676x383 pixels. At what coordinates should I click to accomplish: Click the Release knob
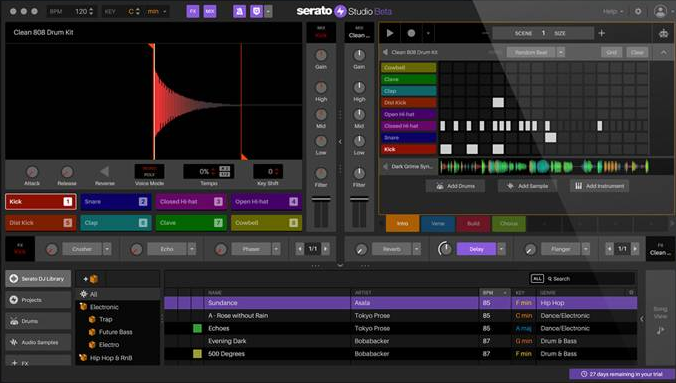click(67, 172)
